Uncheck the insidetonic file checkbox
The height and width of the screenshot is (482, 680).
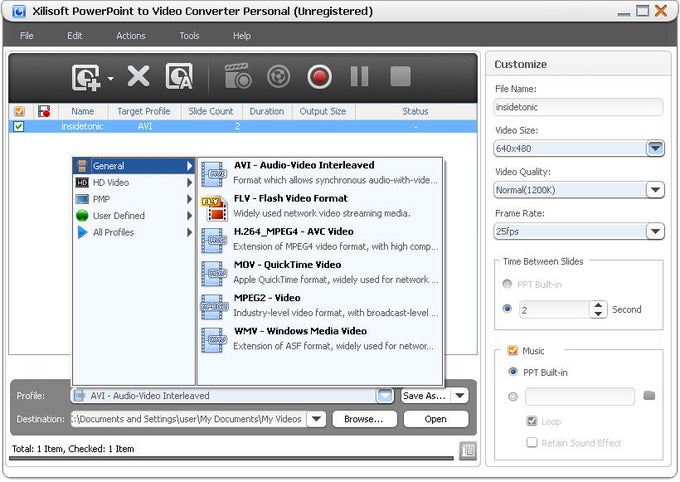click(19, 127)
